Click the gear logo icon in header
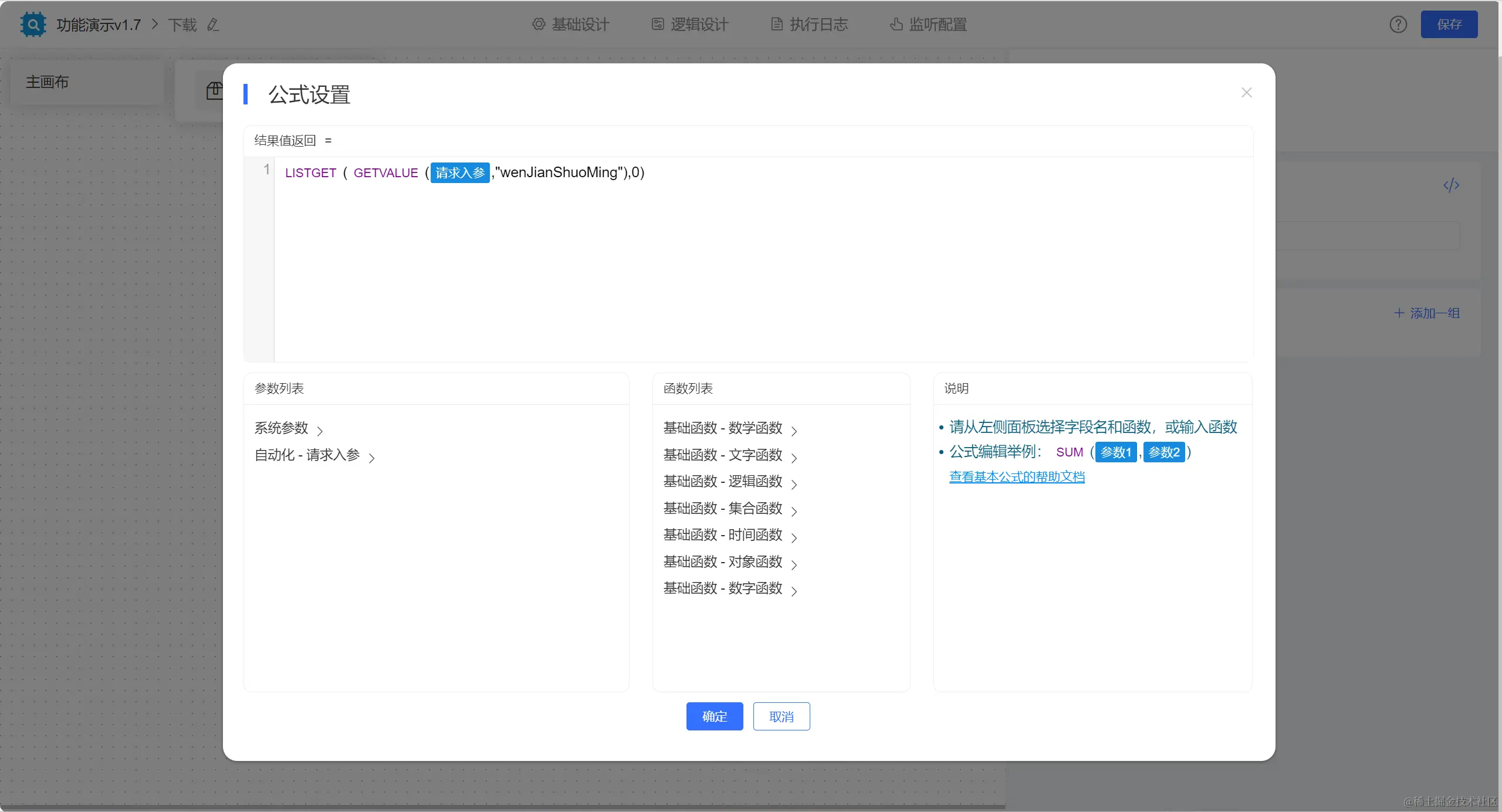This screenshot has height=812, width=1502. pyautogui.click(x=33, y=25)
